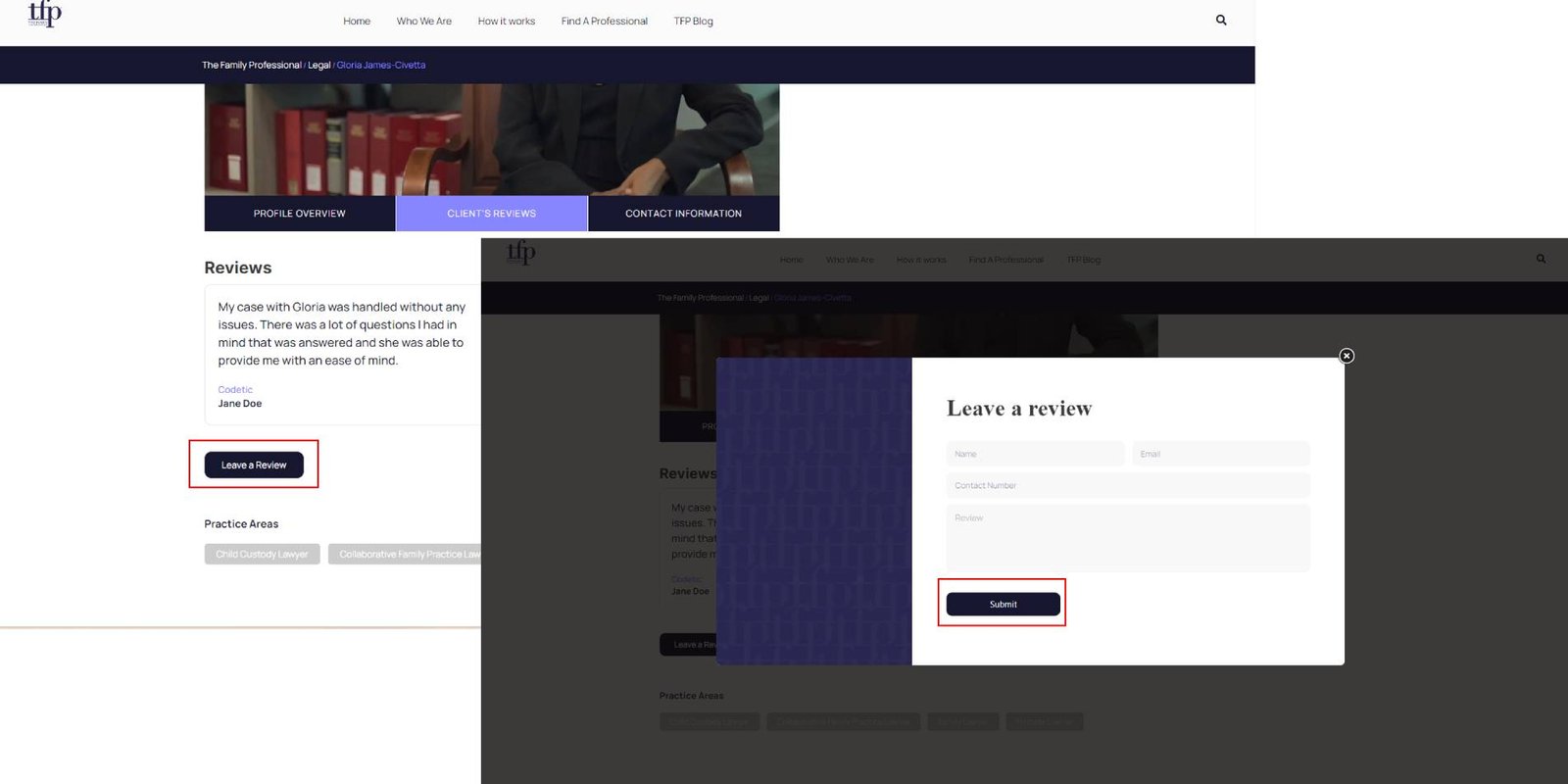Focus the Email input field
The height and width of the screenshot is (784, 1568).
coord(1220,454)
